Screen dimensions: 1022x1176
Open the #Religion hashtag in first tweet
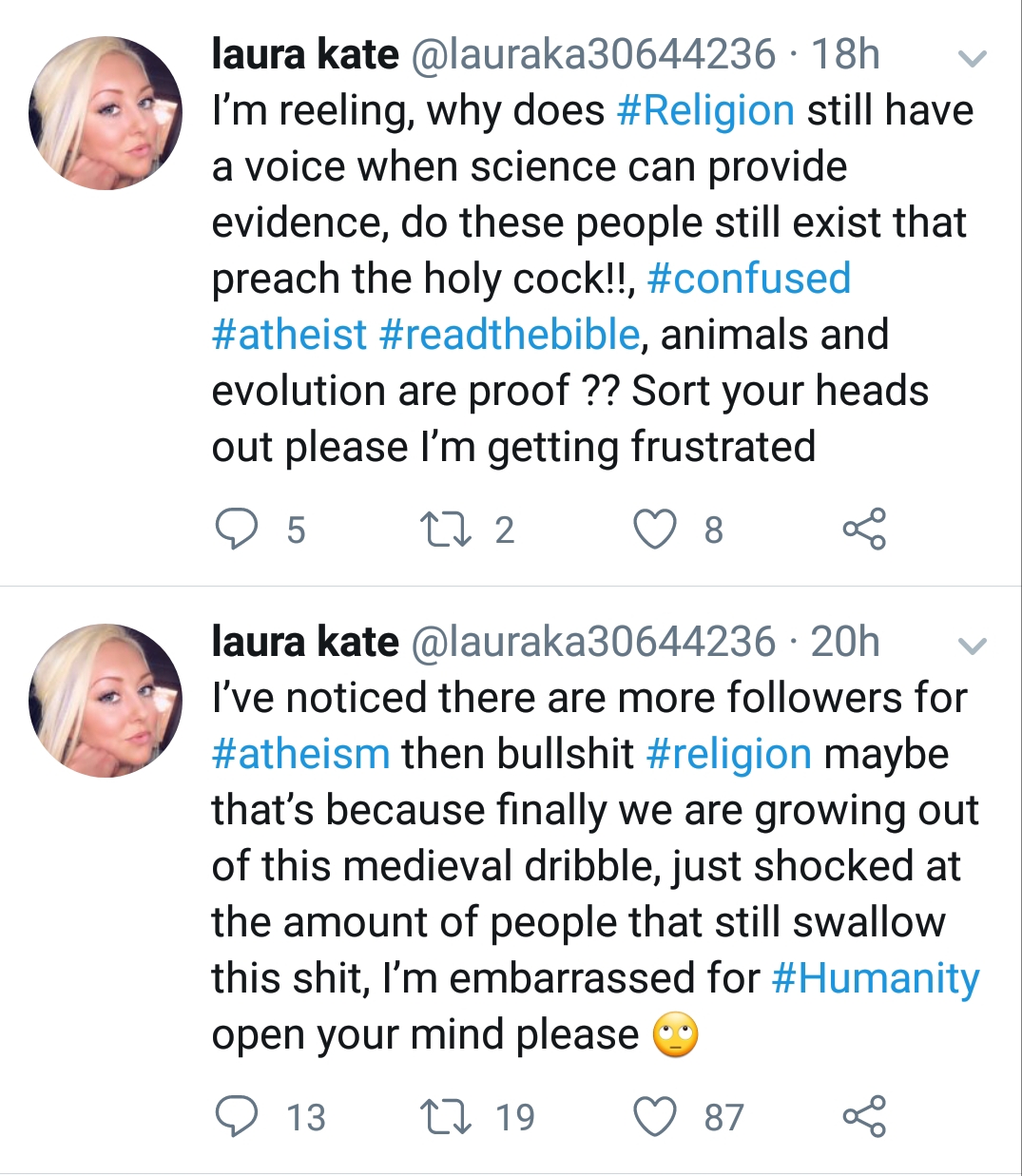(x=705, y=110)
